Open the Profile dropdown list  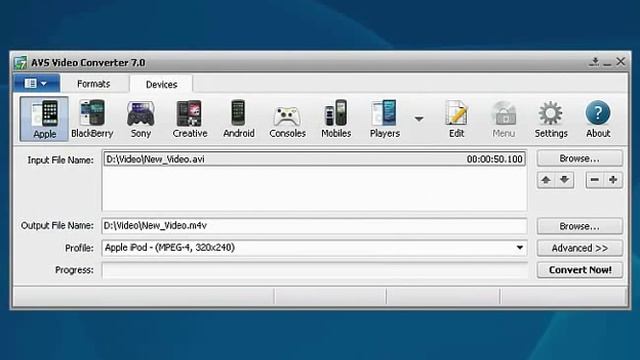pos(520,248)
